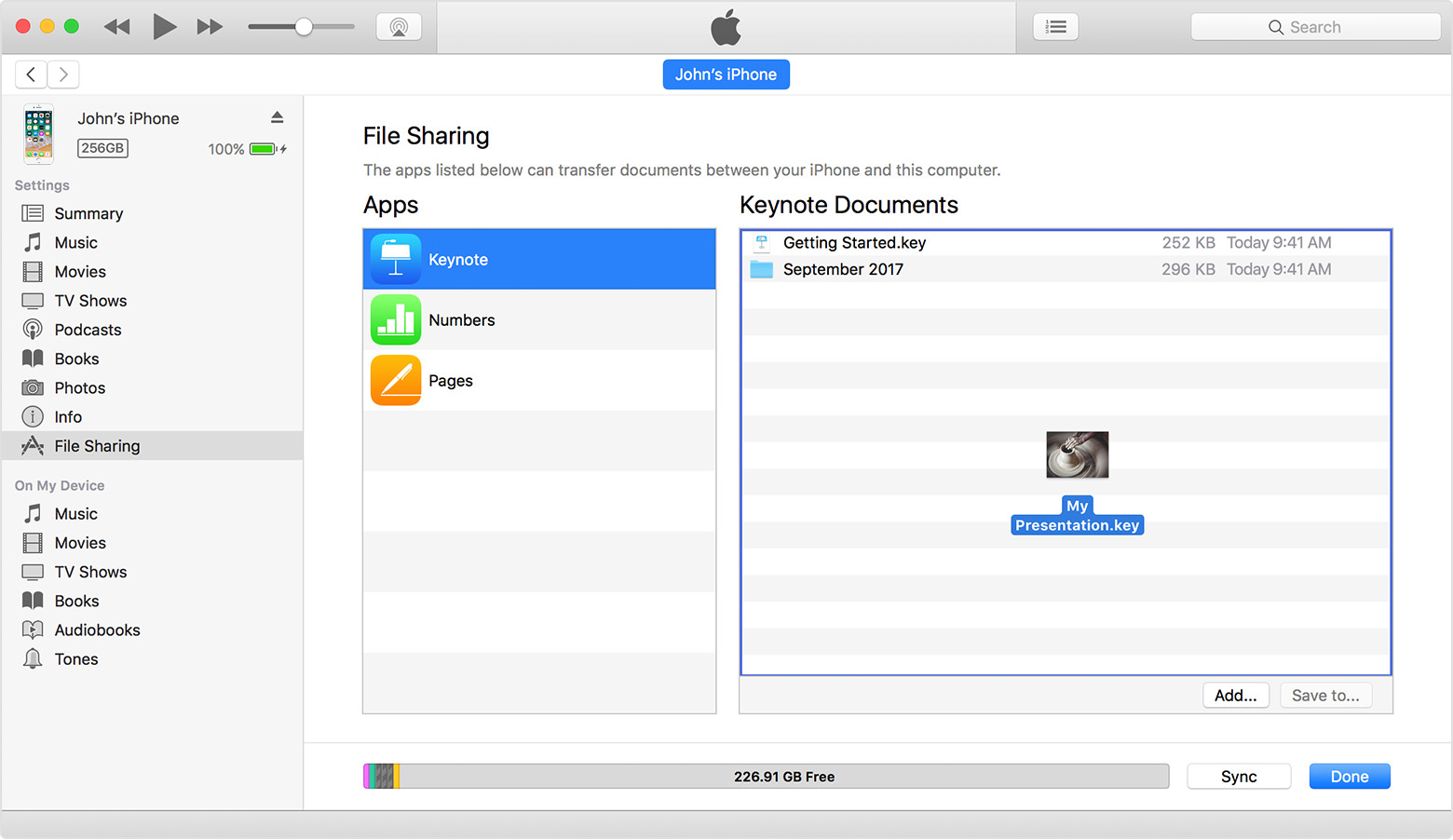This screenshot has width=1453, height=840.
Task: Open Movies under On My Device
Action: click(152, 543)
